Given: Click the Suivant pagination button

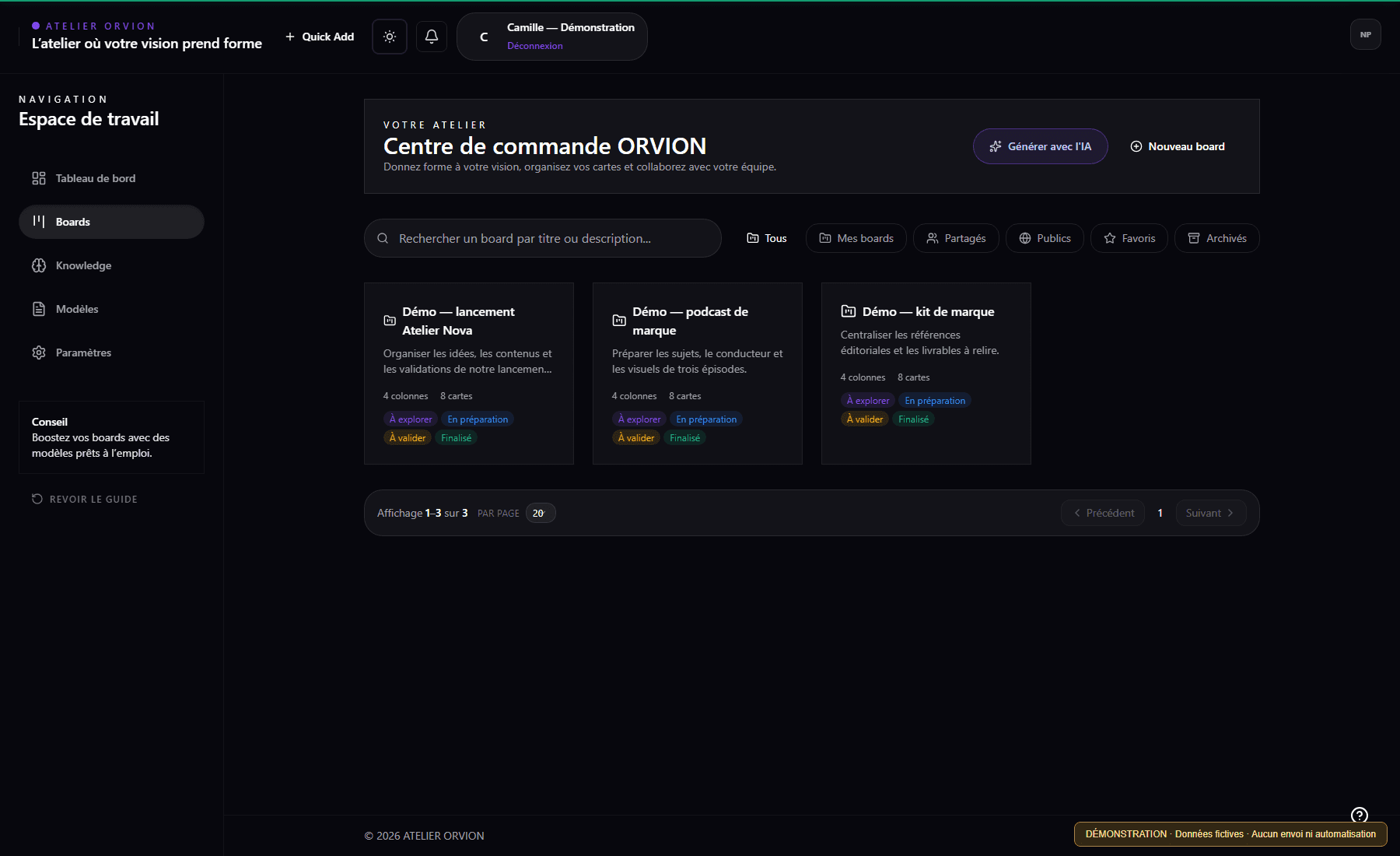Looking at the screenshot, I should (x=1211, y=513).
